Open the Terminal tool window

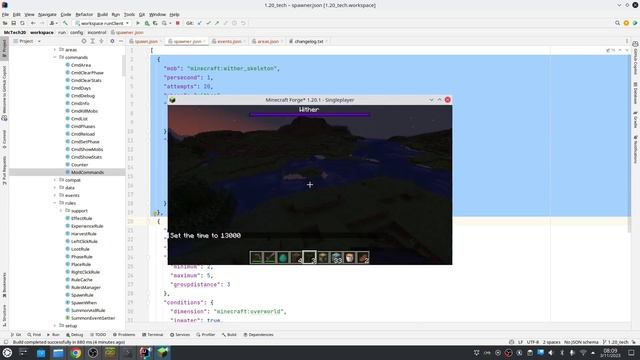click(152, 335)
